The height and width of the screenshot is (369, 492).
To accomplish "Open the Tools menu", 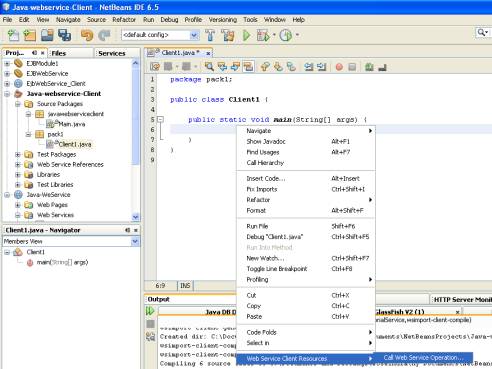I will 250,20.
